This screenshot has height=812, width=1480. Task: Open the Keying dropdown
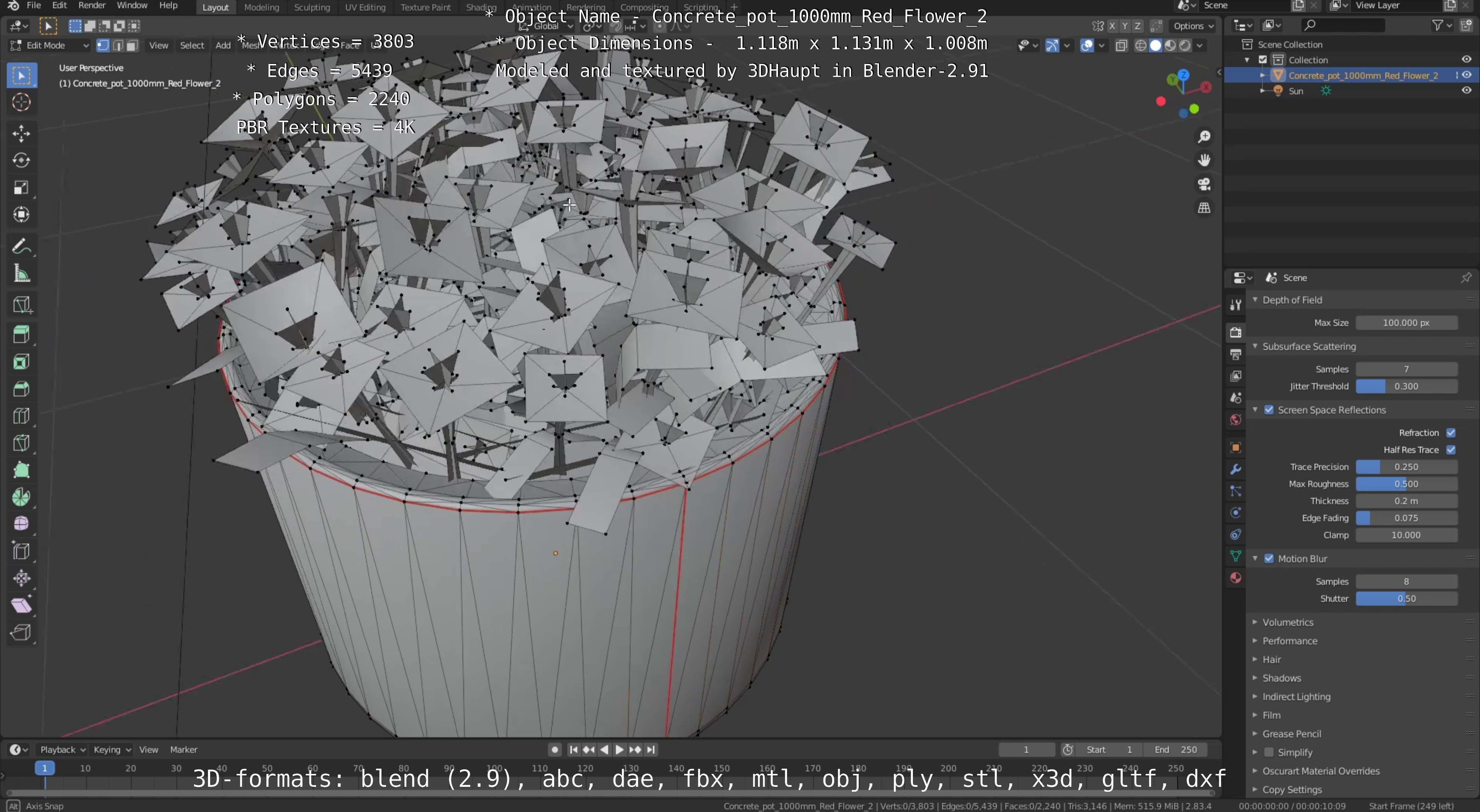coord(113,749)
